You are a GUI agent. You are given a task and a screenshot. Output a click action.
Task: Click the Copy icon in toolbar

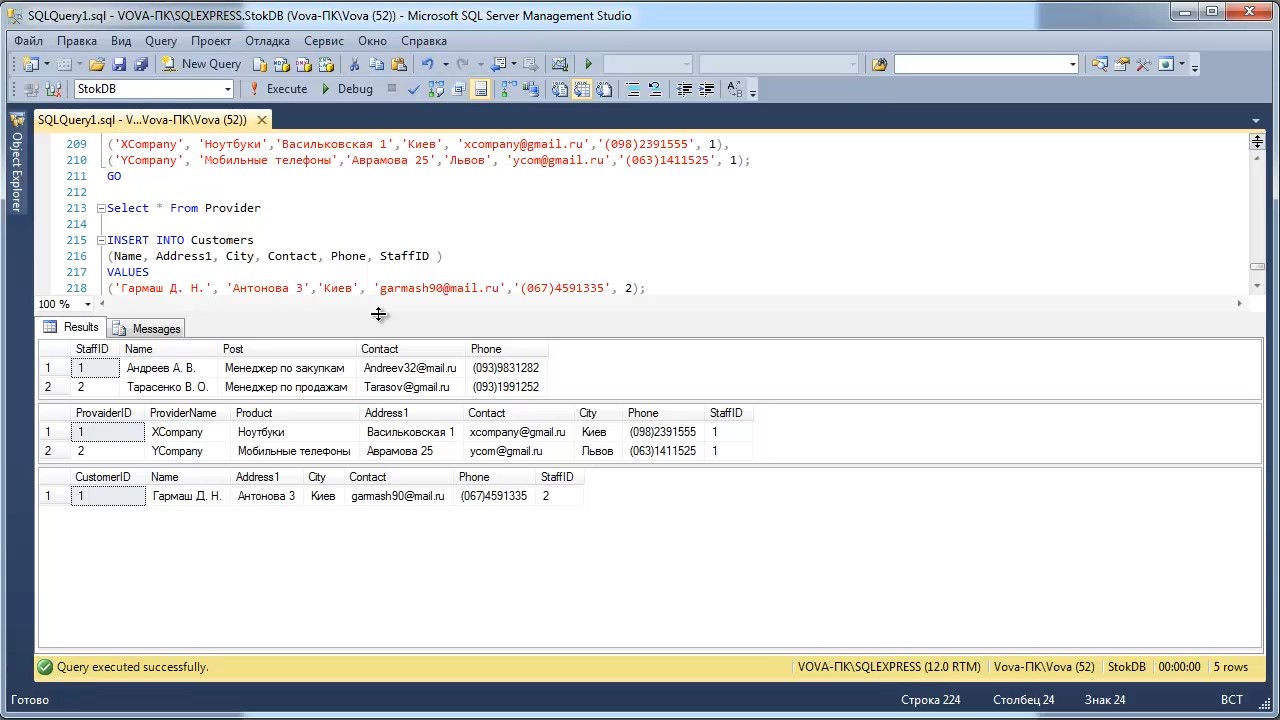coord(376,64)
